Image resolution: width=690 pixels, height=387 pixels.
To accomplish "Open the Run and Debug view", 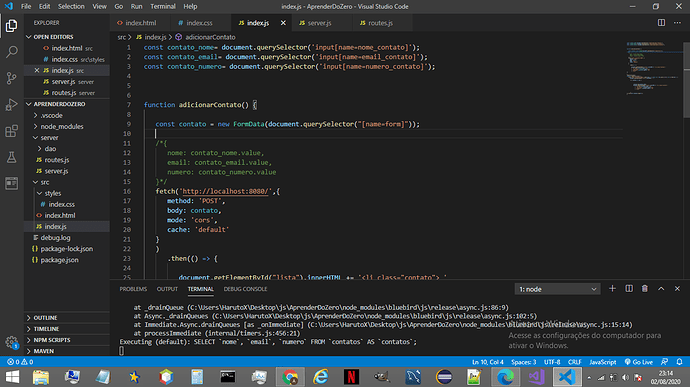I will [x=11, y=105].
